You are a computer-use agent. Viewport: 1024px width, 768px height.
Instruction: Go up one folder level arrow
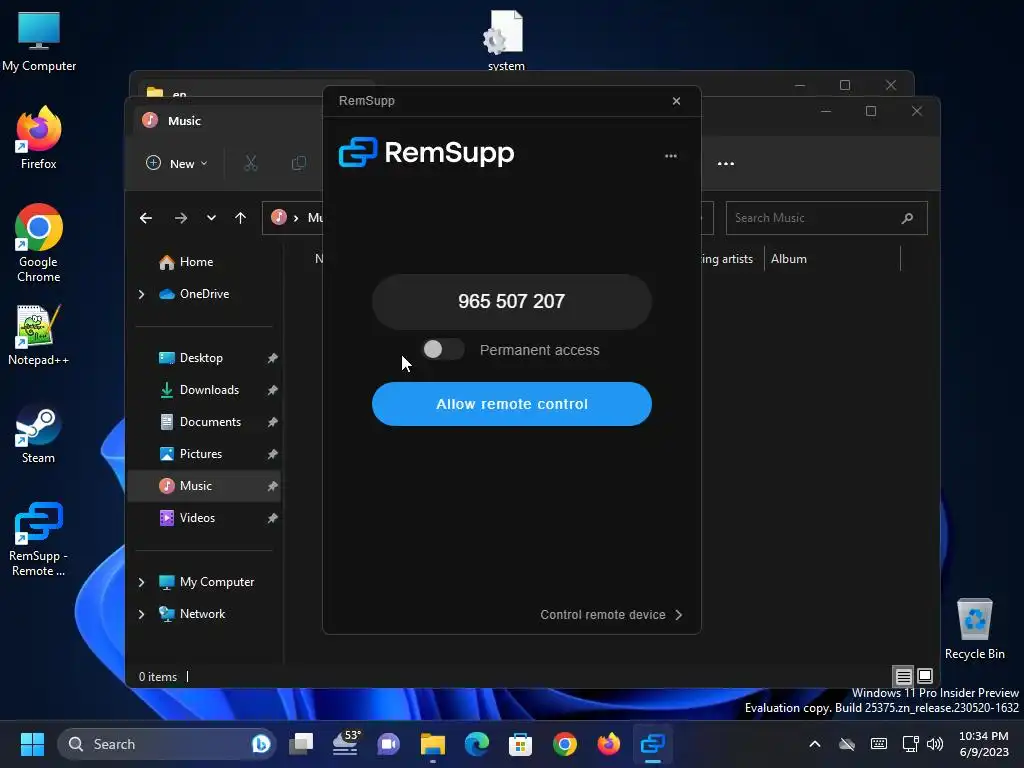point(240,218)
